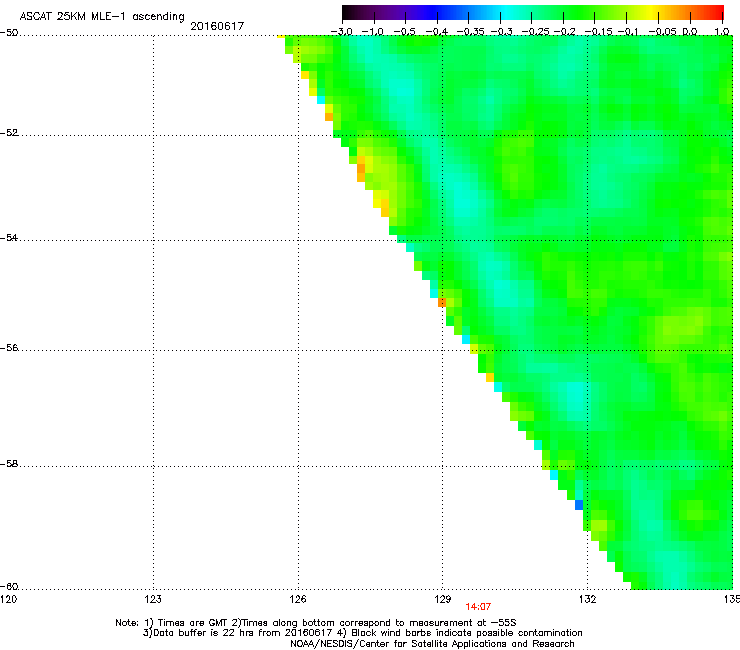Click the 120 longitude axis label
The width and height of the screenshot is (740, 650).
coord(8,599)
